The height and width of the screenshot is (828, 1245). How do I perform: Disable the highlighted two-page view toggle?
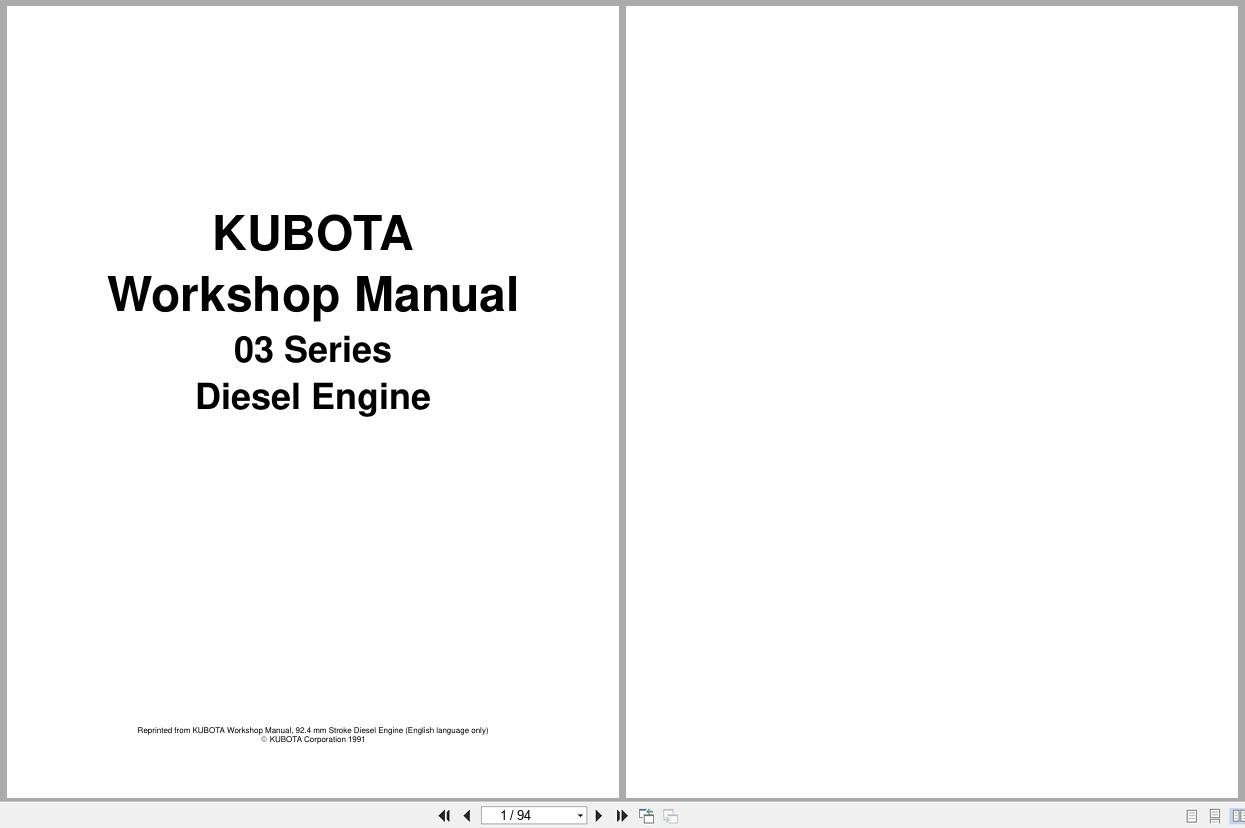(1237, 816)
